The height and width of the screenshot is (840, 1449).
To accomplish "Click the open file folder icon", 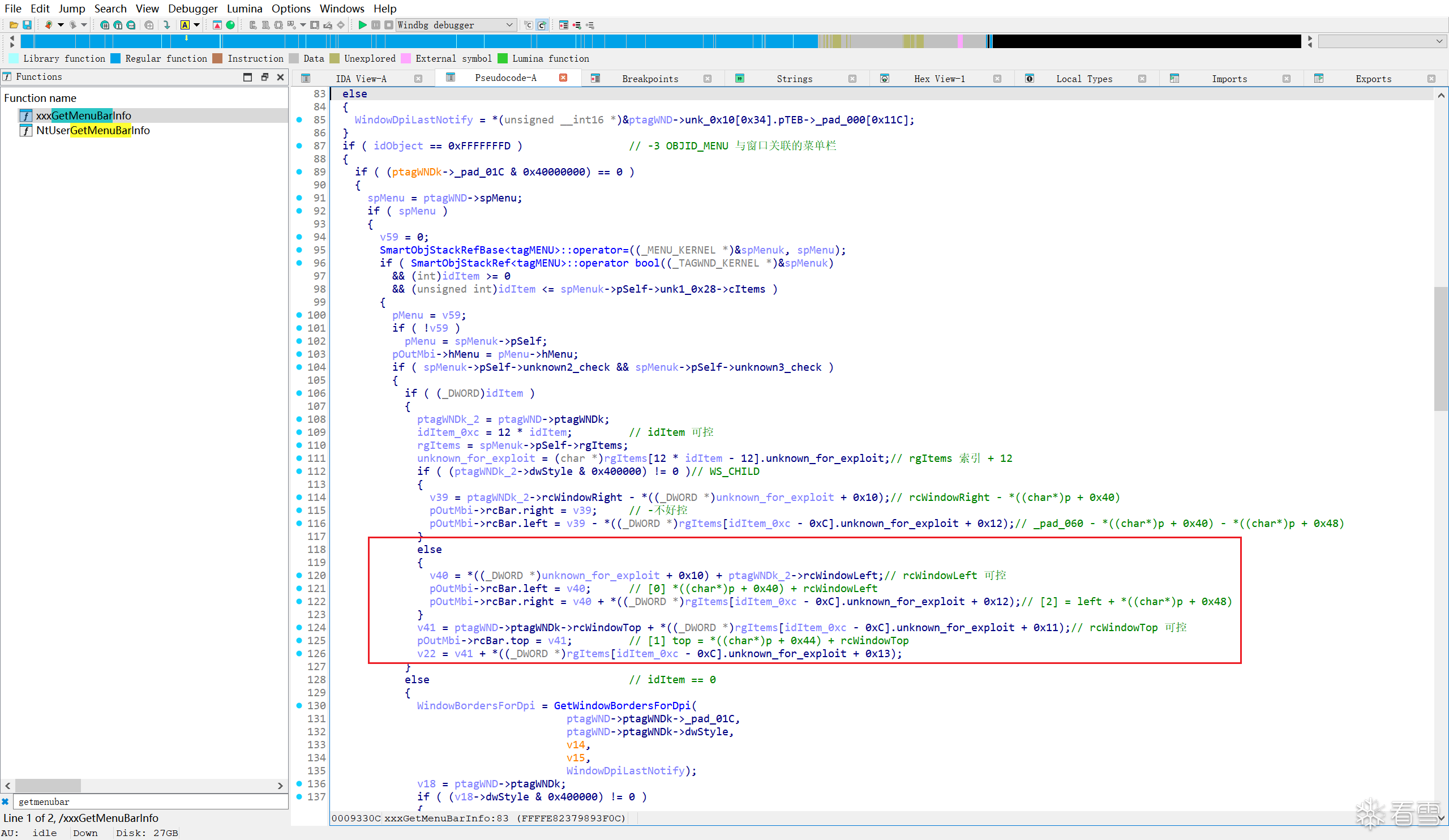I will [13, 25].
